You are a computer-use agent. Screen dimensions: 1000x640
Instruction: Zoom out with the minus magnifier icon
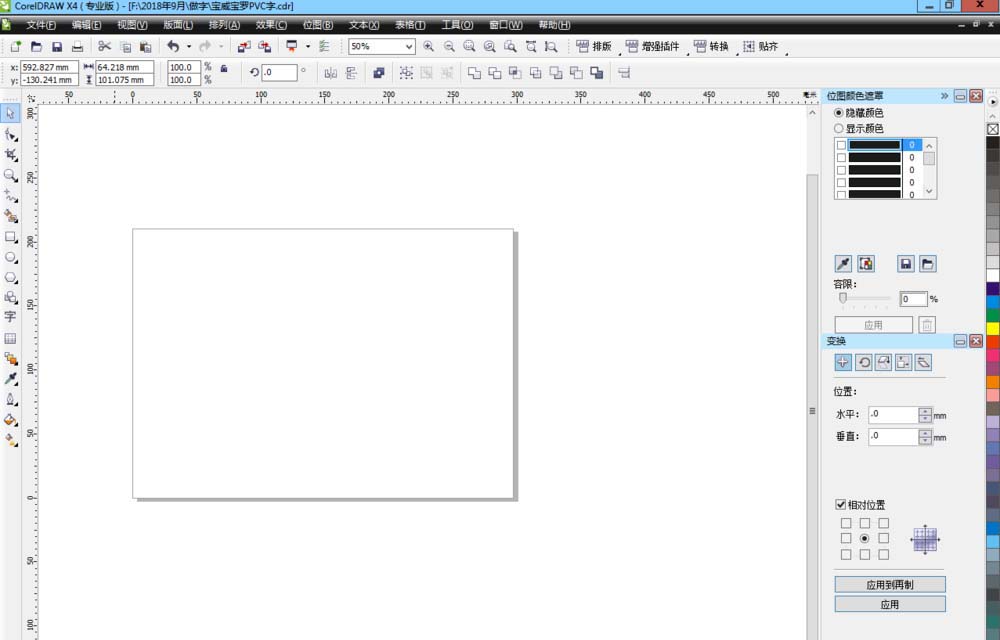pos(449,47)
